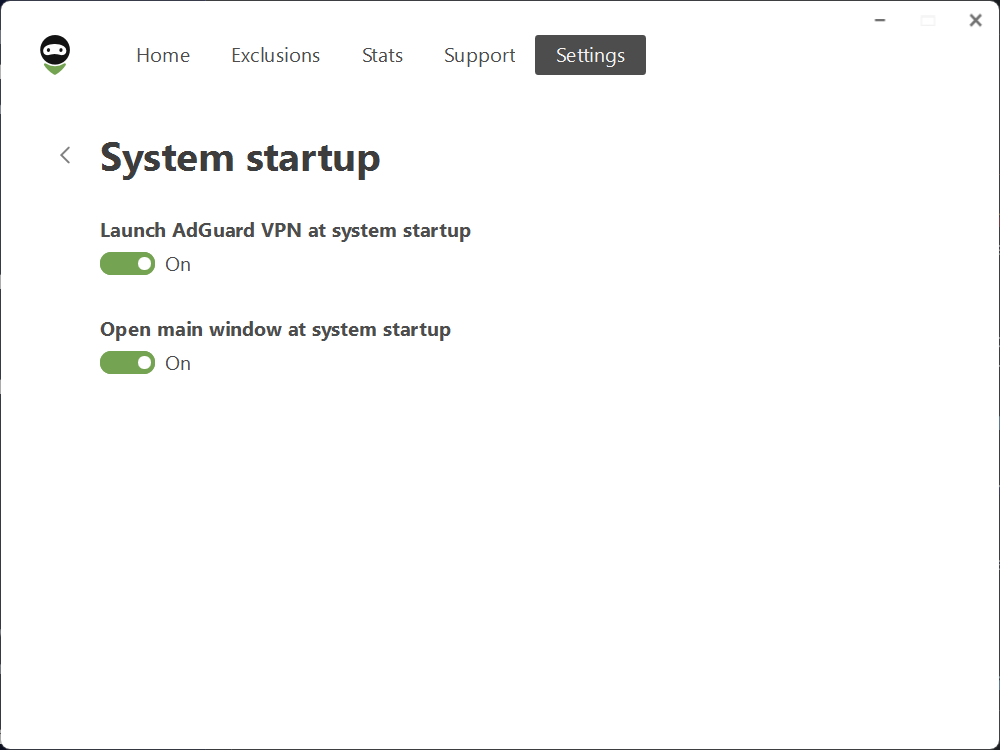Image resolution: width=1000 pixels, height=750 pixels.
Task: Open the Home tab
Action: pyautogui.click(x=163, y=55)
